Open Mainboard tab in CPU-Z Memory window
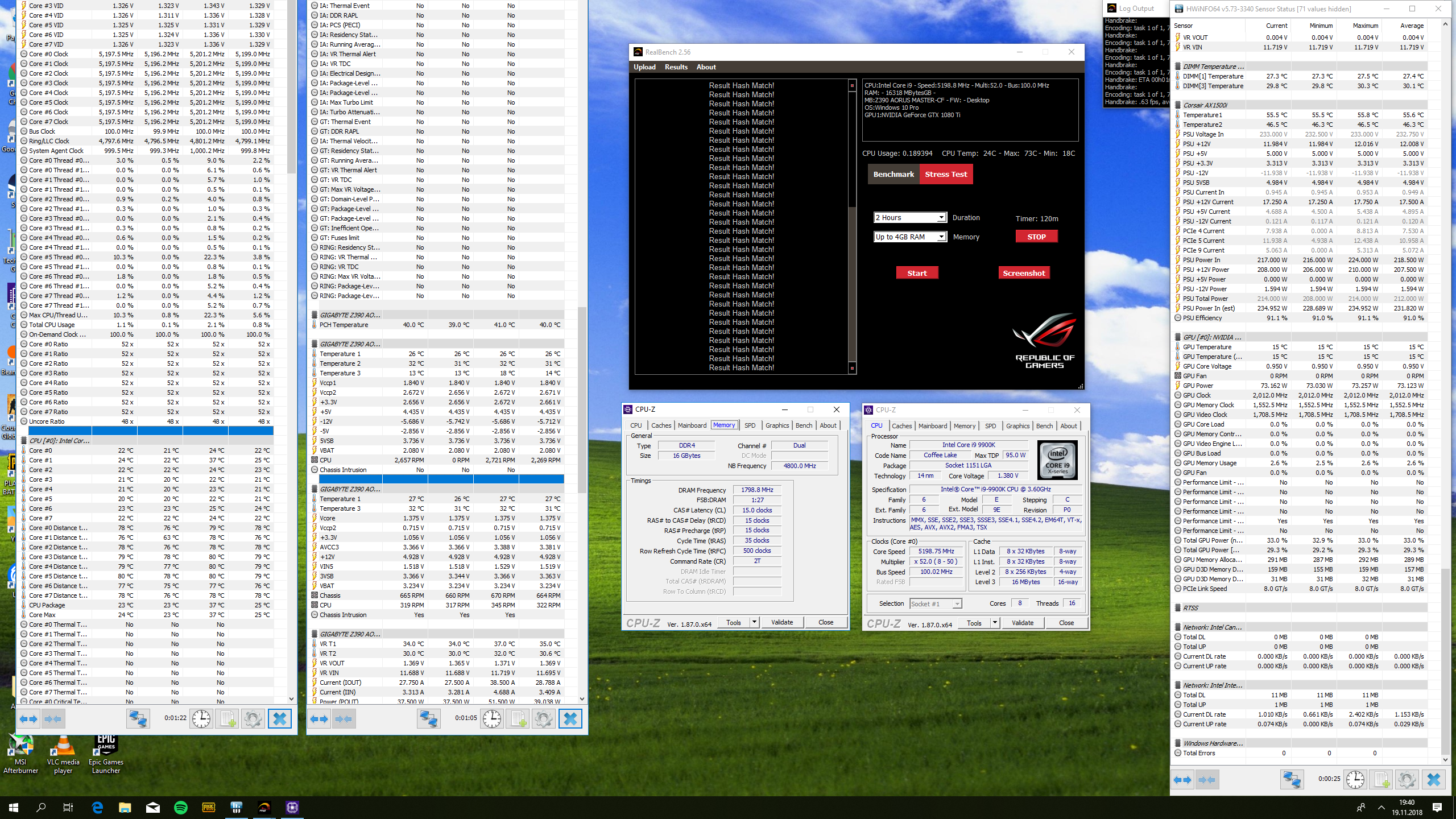 pyautogui.click(x=692, y=425)
